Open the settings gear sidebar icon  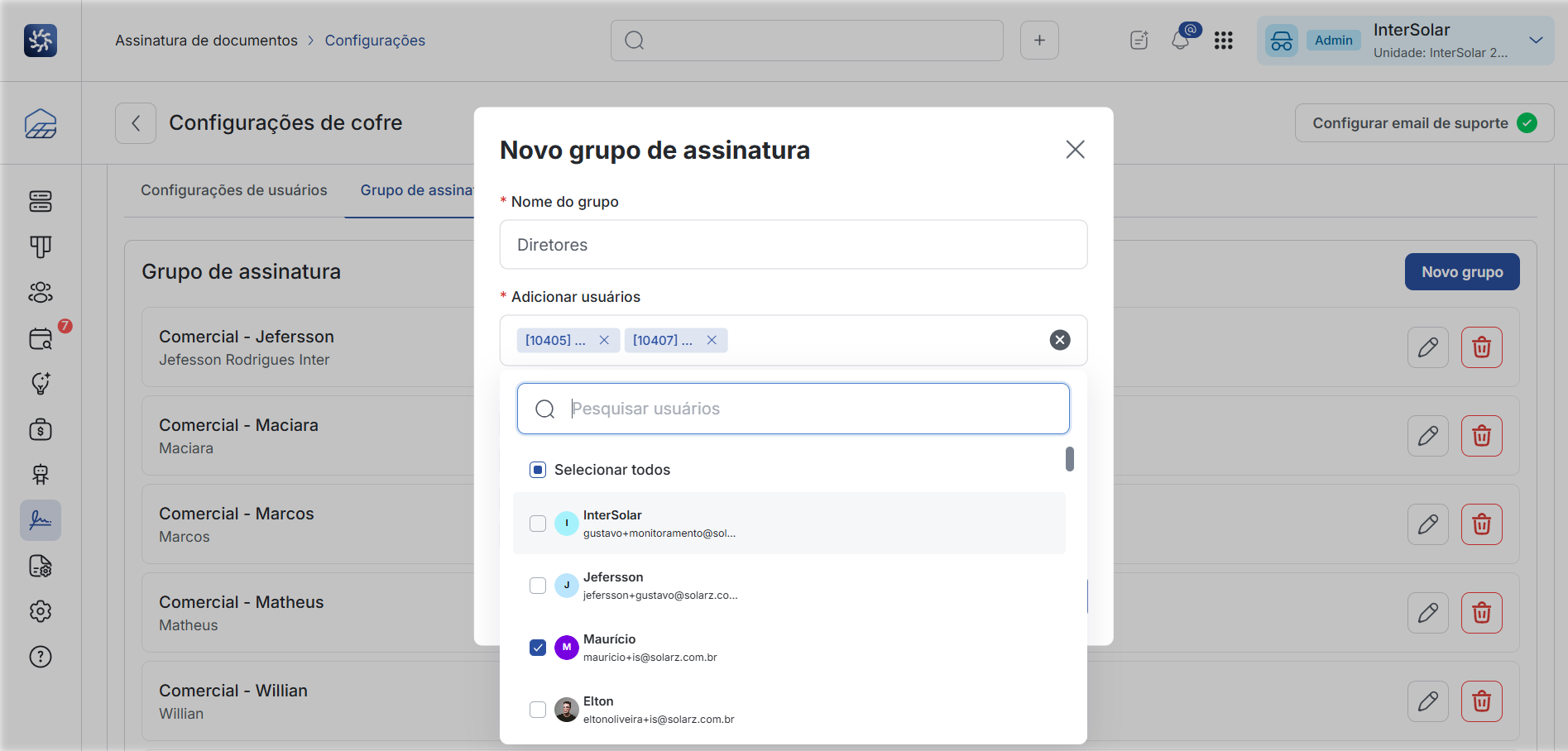[x=41, y=611]
